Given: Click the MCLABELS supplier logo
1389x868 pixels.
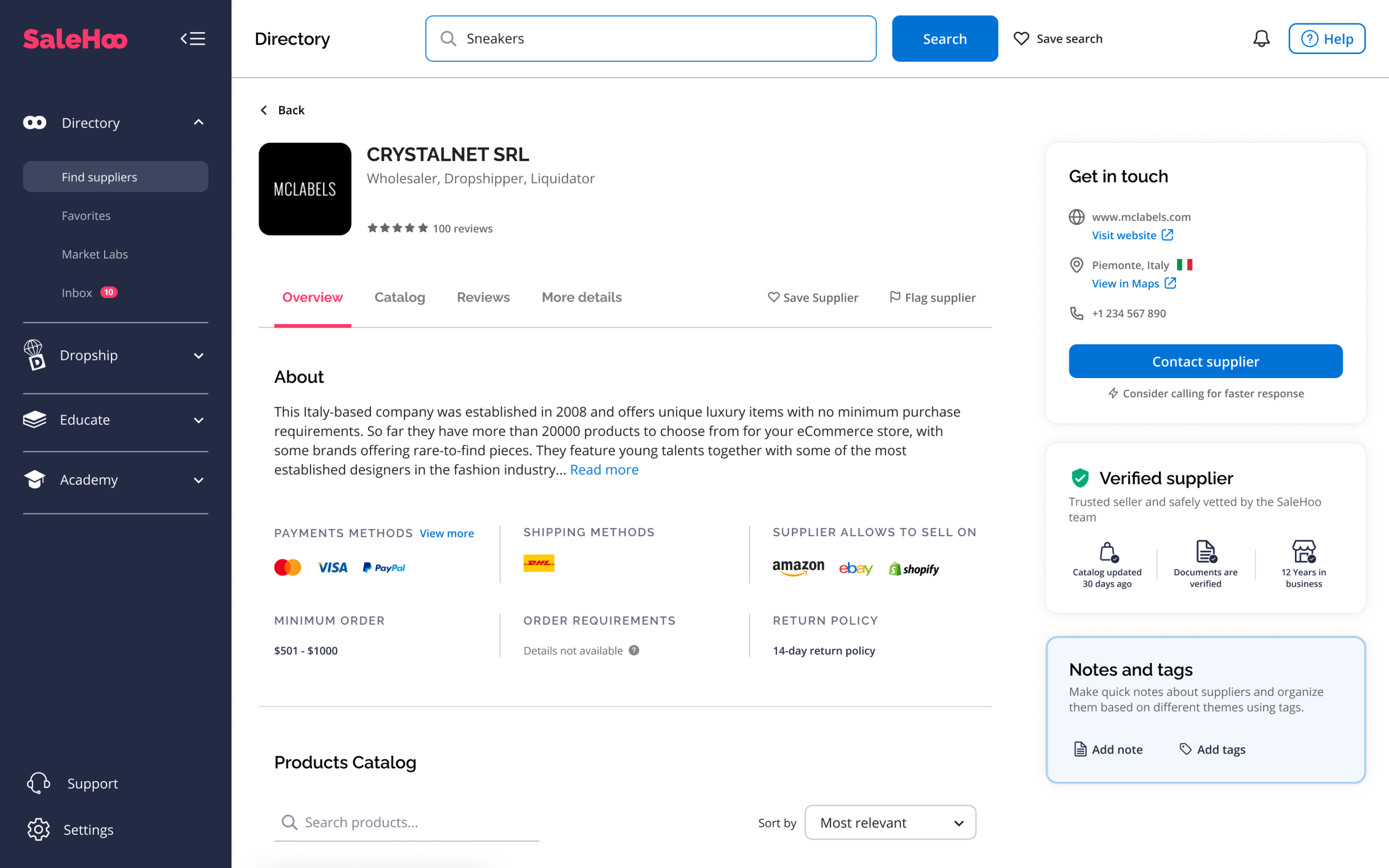Looking at the screenshot, I should (x=305, y=189).
